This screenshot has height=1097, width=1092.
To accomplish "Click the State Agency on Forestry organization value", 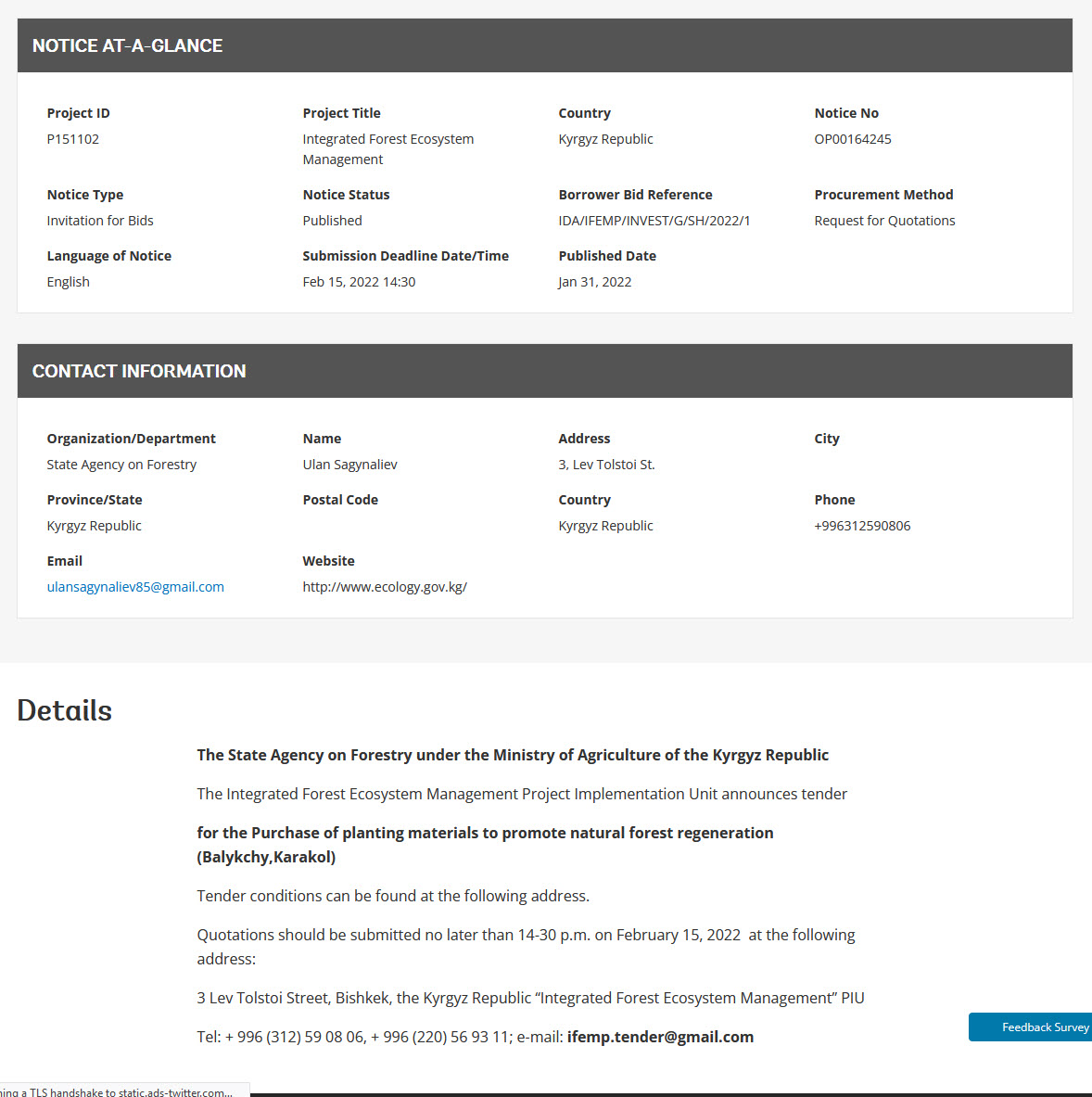I will pos(121,465).
